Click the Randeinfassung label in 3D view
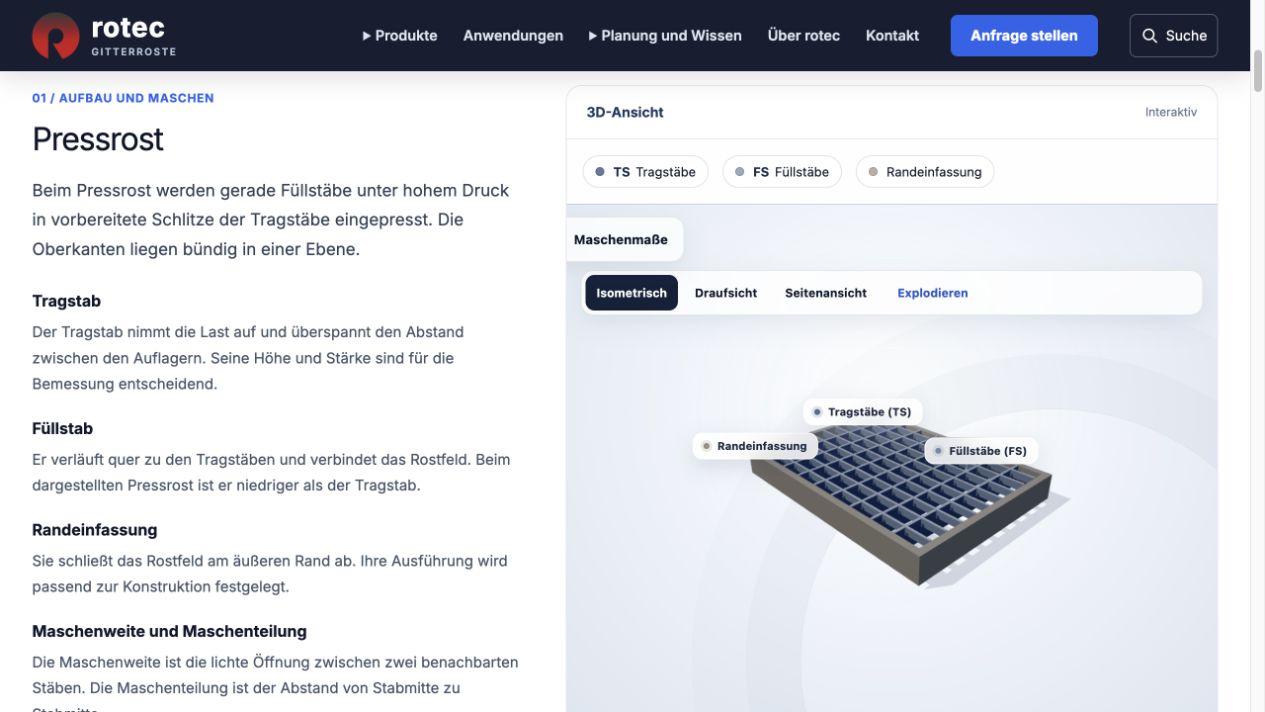The width and height of the screenshot is (1265, 712). [x=755, y=446]
